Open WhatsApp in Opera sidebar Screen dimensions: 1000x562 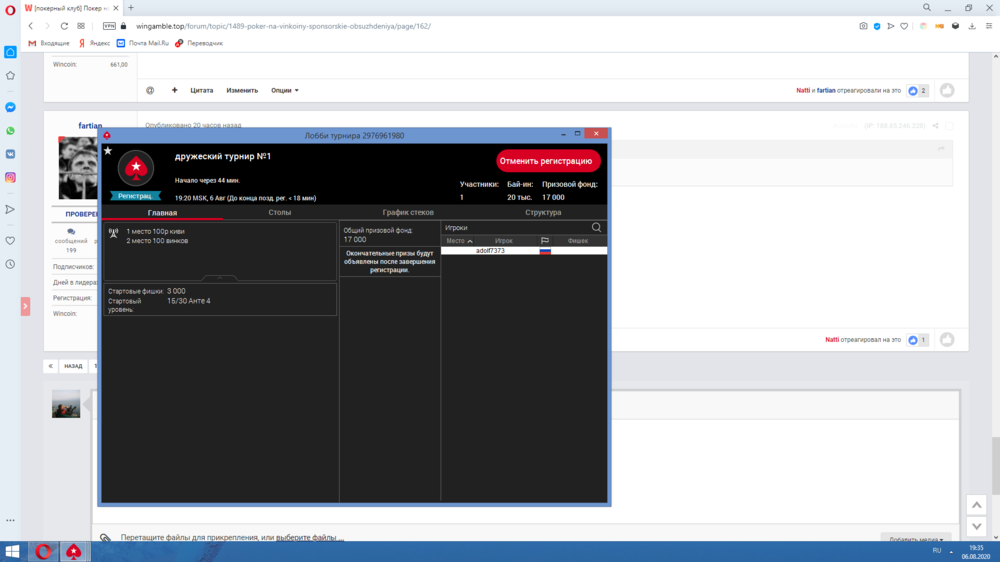click(x=10, y=131)
